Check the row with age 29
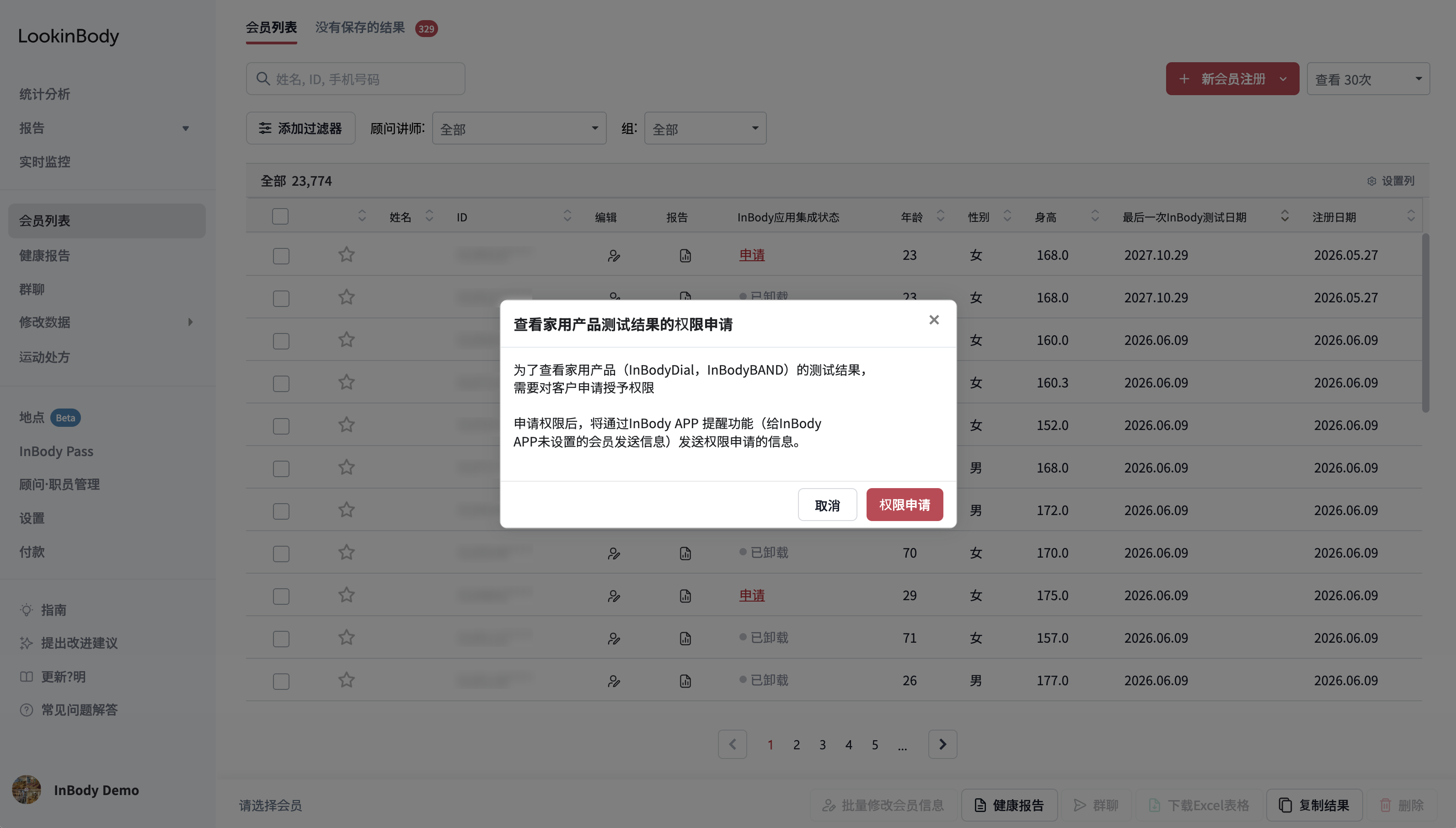Screen dimensions: 1456x828 pos(281,596)
